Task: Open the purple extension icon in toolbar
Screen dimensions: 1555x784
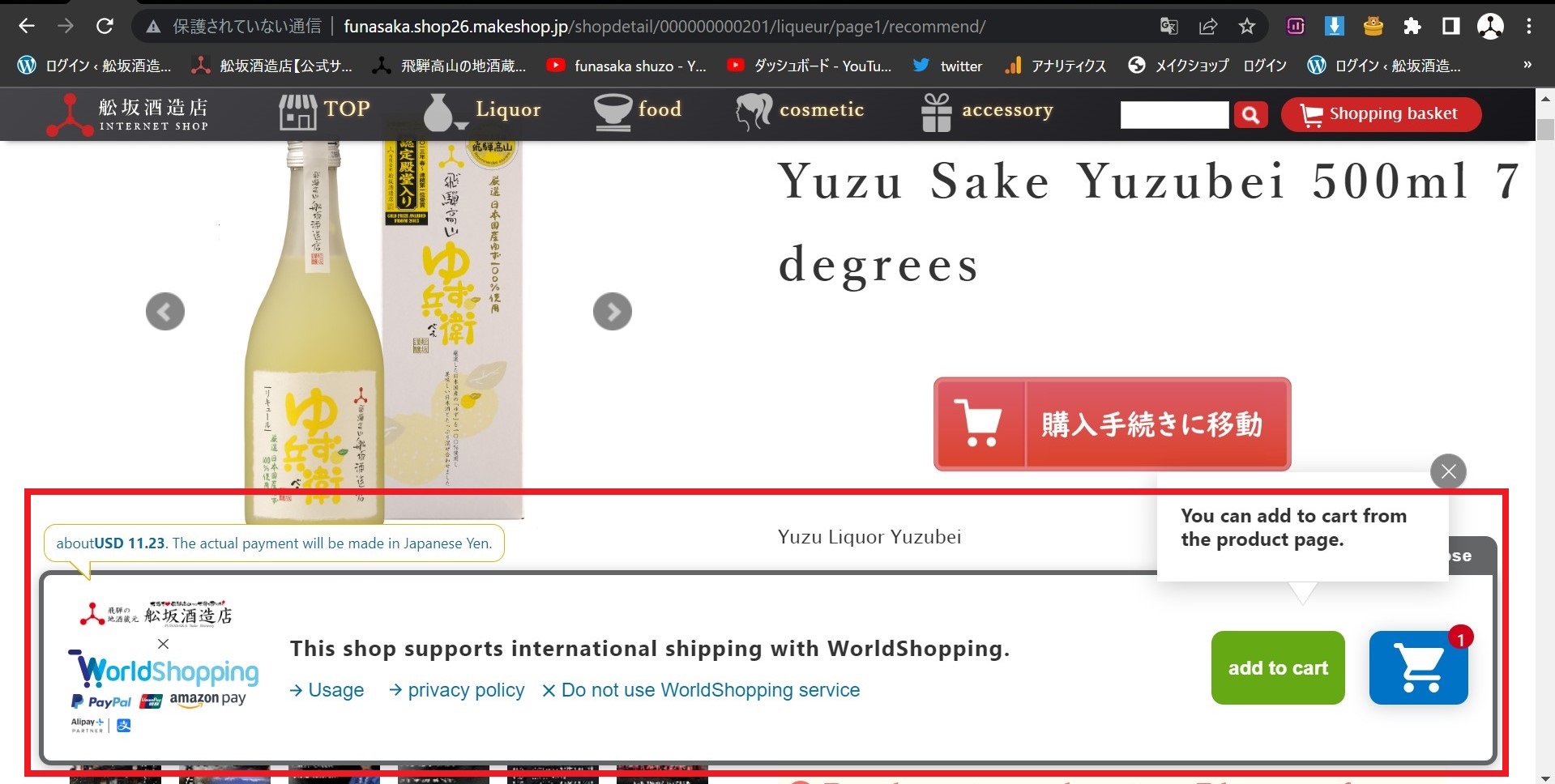Action: [x=1295, y=26]
